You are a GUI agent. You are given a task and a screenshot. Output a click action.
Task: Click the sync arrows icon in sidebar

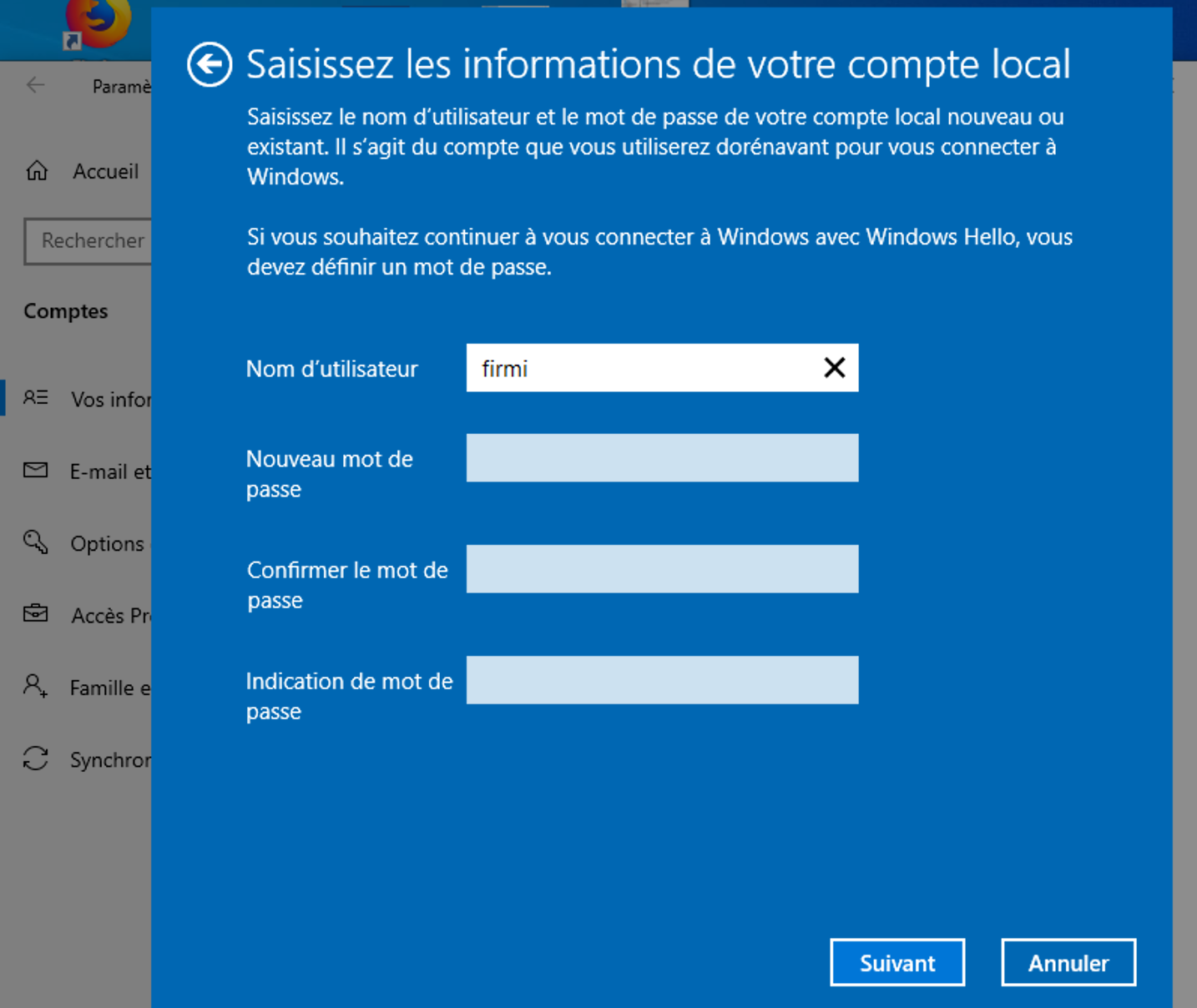tap(35, 759)
